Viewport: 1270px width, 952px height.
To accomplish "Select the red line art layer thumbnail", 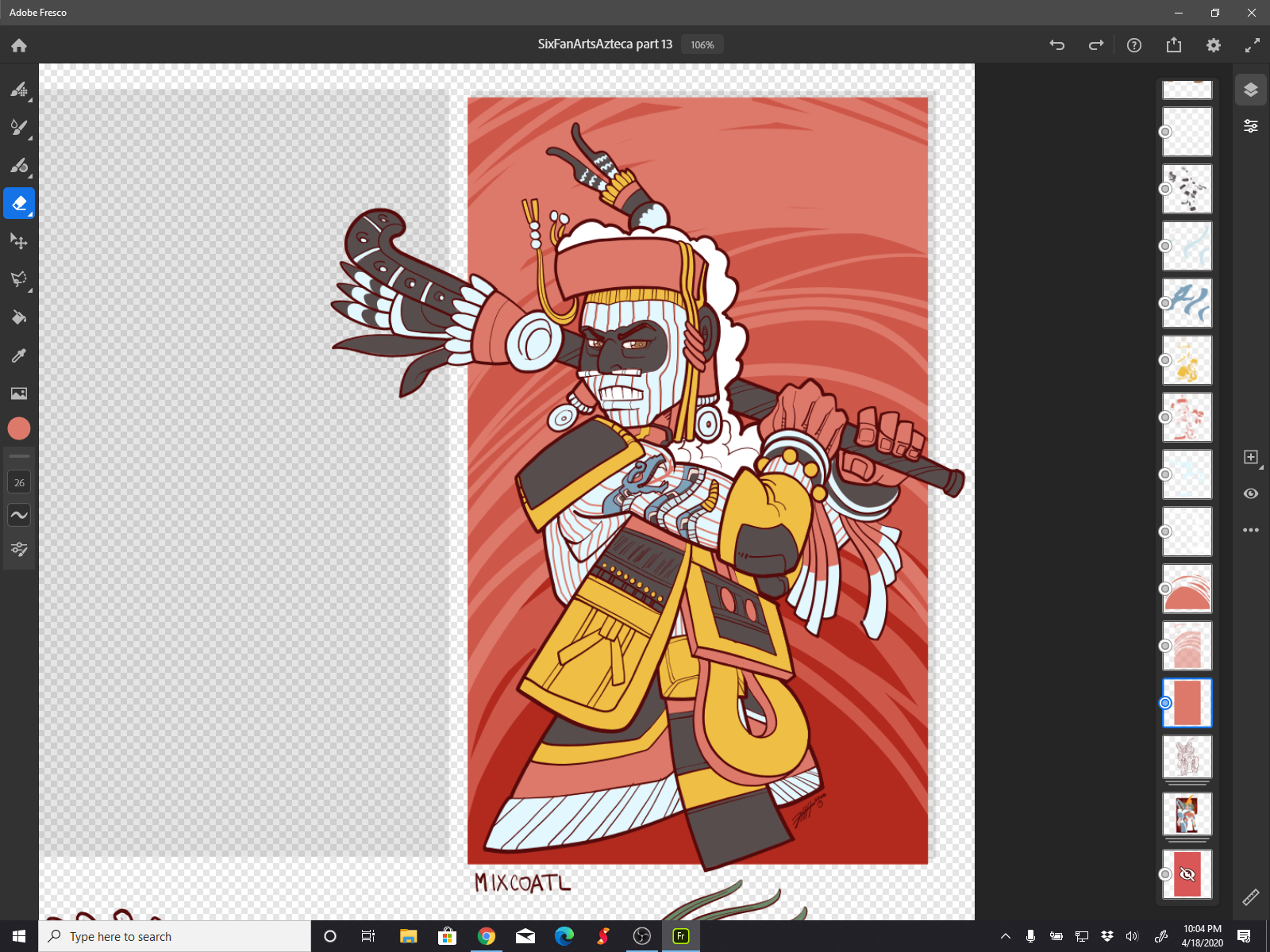I will pos(1187,417).
